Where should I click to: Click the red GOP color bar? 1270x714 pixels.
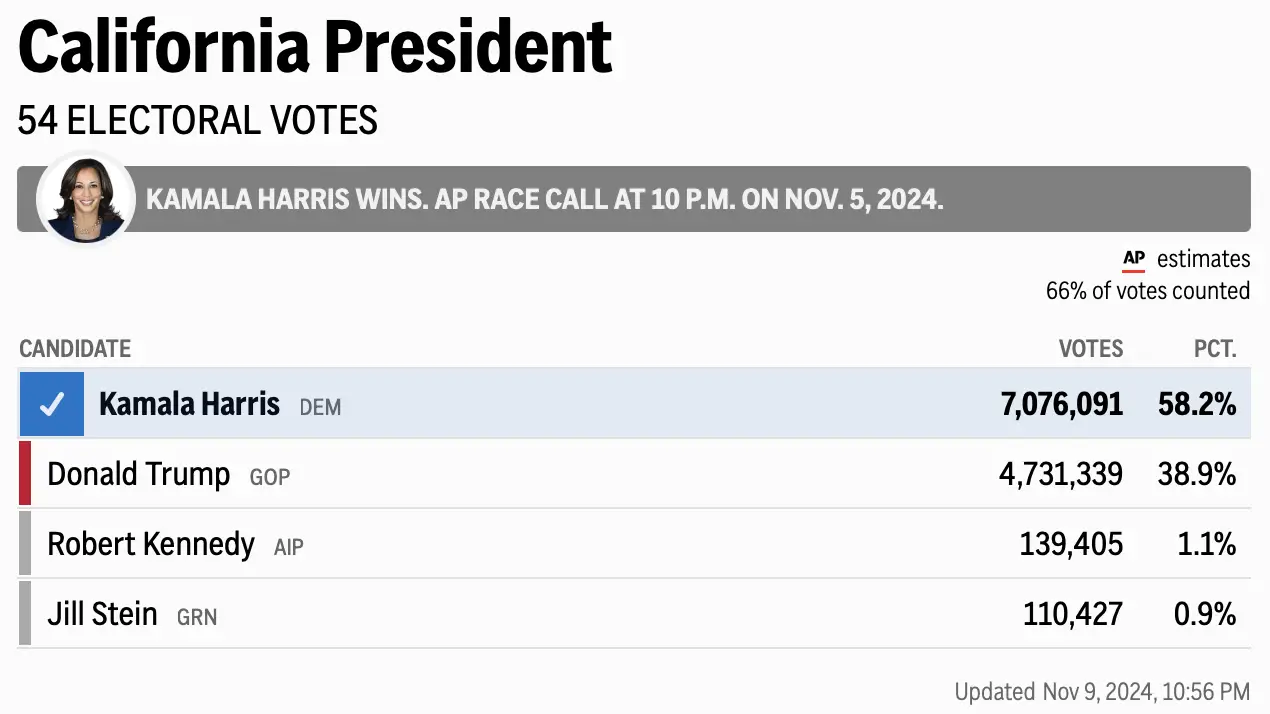point(25,473)
